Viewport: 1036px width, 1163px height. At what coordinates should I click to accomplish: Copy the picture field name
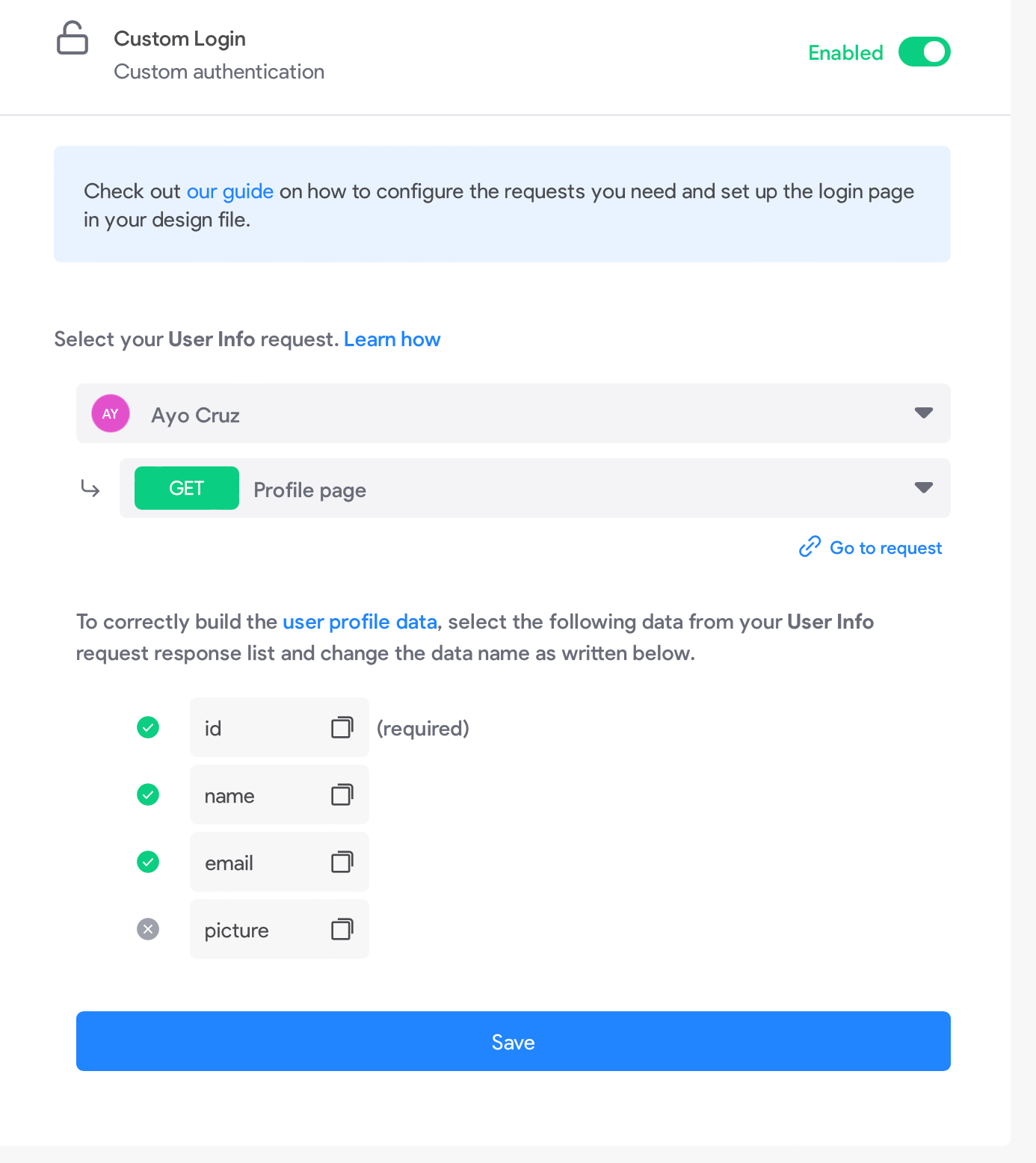342,929
